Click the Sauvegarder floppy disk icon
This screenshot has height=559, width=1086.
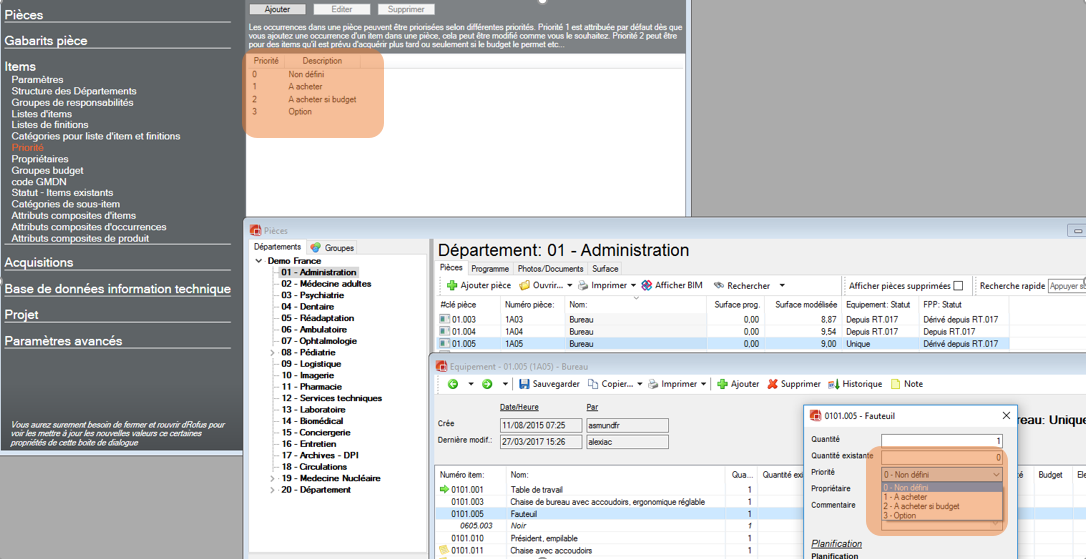pyautogui.click(x=524, y=384)
